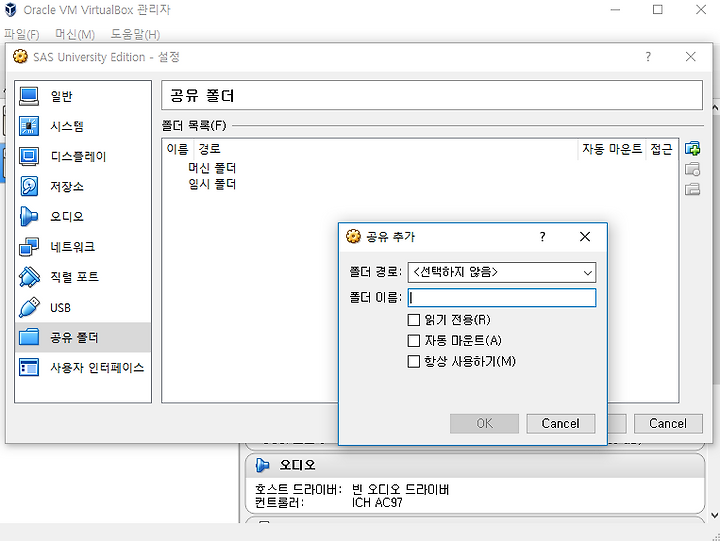Image resolution: width=720 pixels, height=541 pixels.
Task: Enable make permanent (항상 사용하기) checkbox
Action: (x=414, y=361)
